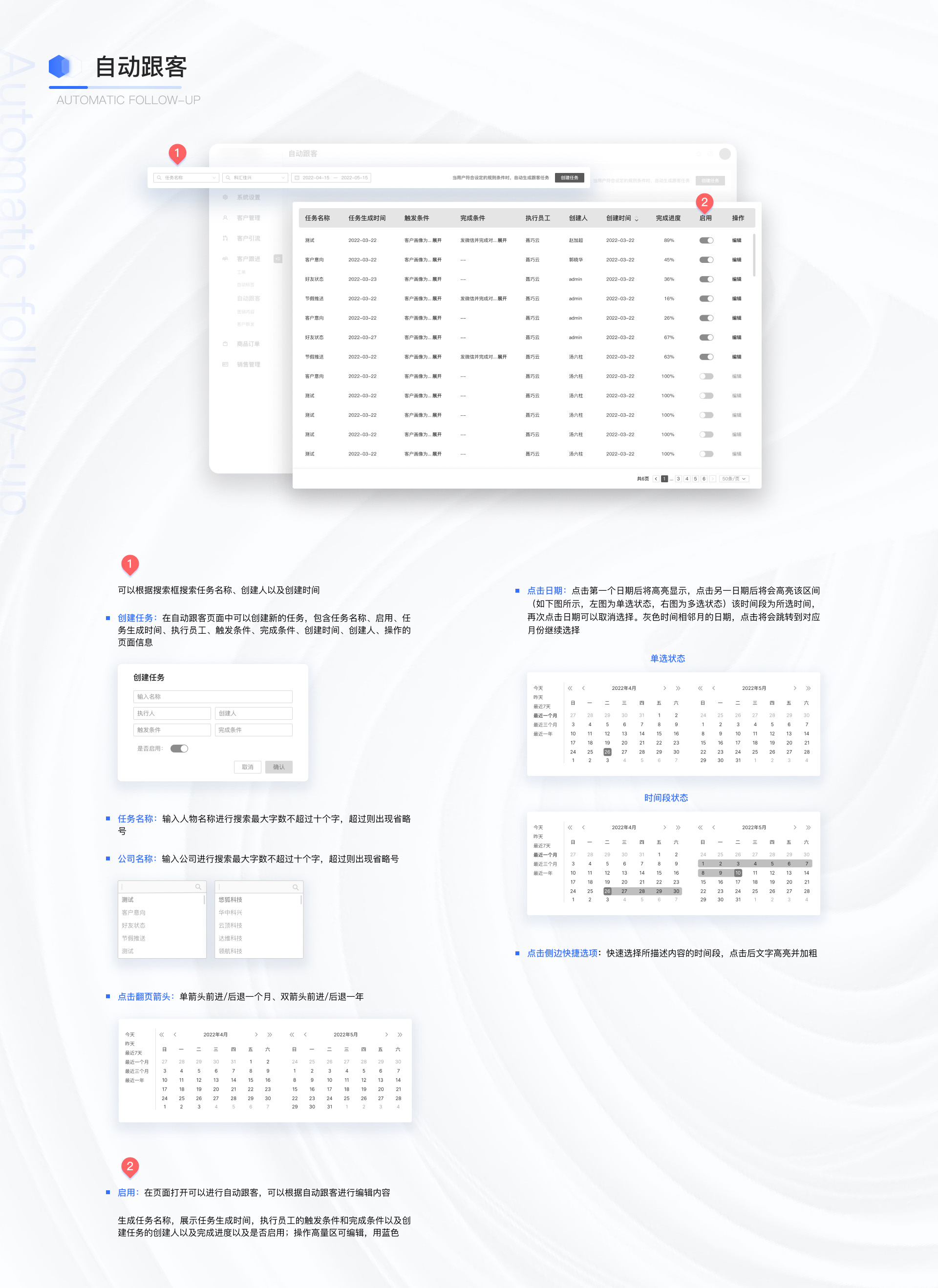Expand 触发条件 展开 in the 89% row

pos(437,240)
